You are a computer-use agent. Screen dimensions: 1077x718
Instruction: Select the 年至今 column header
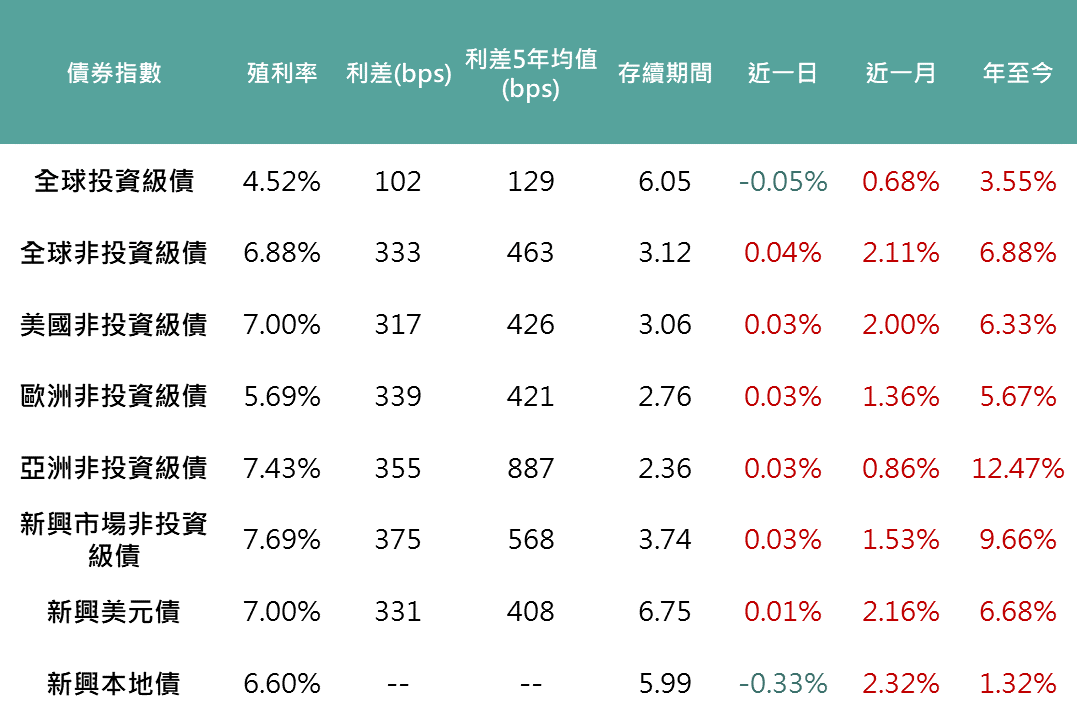coord(1018,73)
